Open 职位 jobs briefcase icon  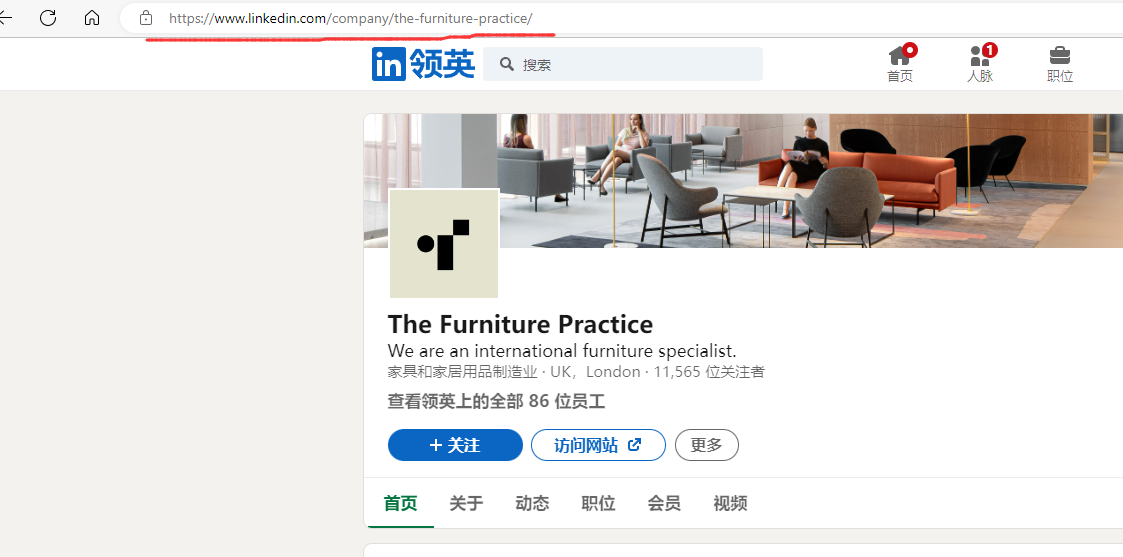pyautogui.click(x=1060, y=64)
